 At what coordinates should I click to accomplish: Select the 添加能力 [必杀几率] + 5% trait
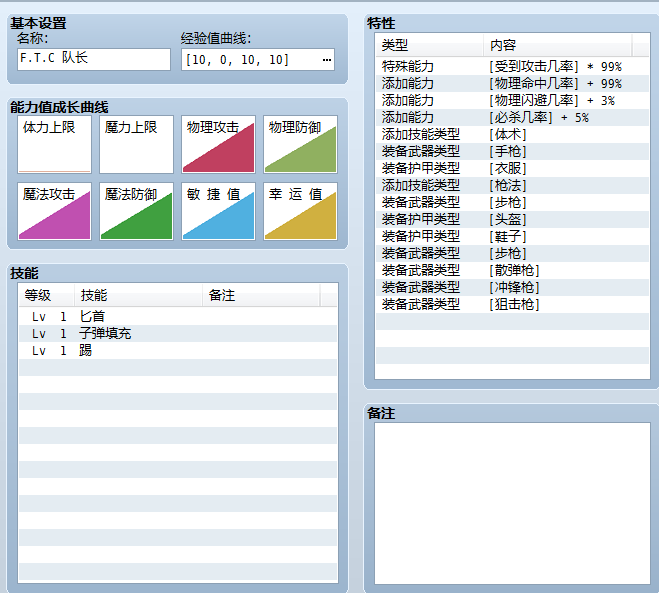click(x=512, y=118)
